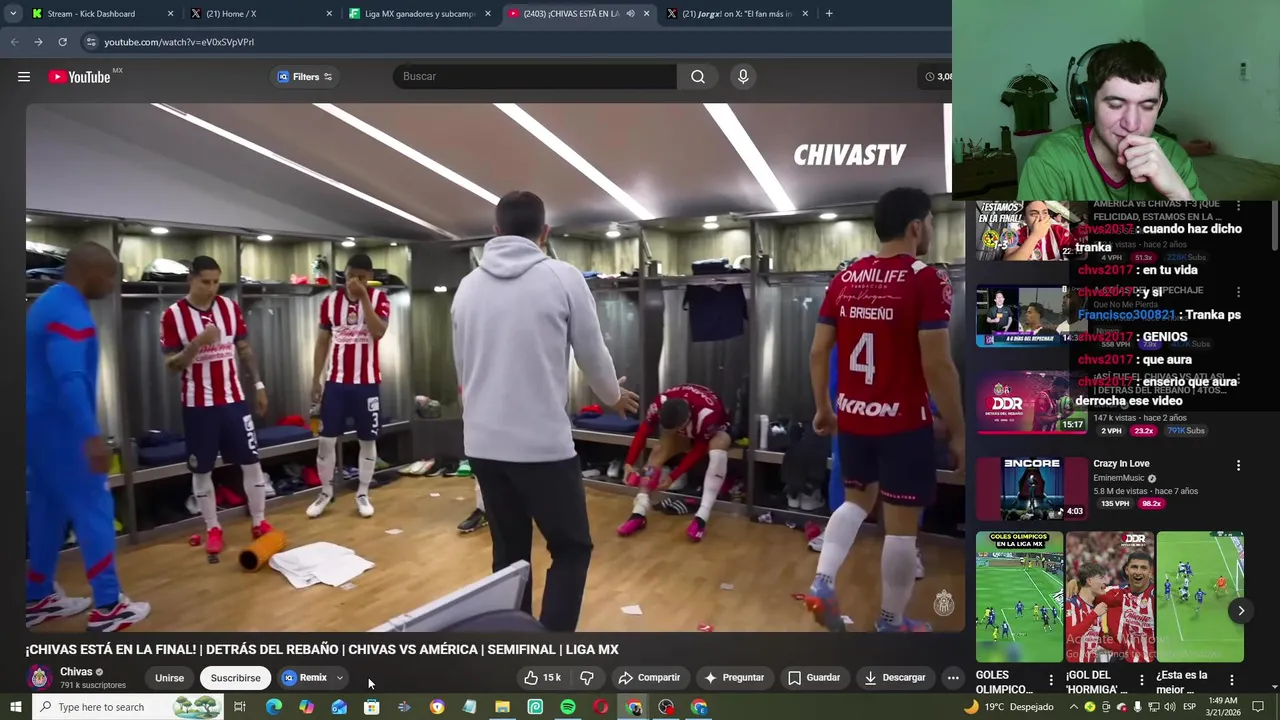Toggle the Filters button in header
This screenshot has height=720, width=1280.
(x=305, y=77)
